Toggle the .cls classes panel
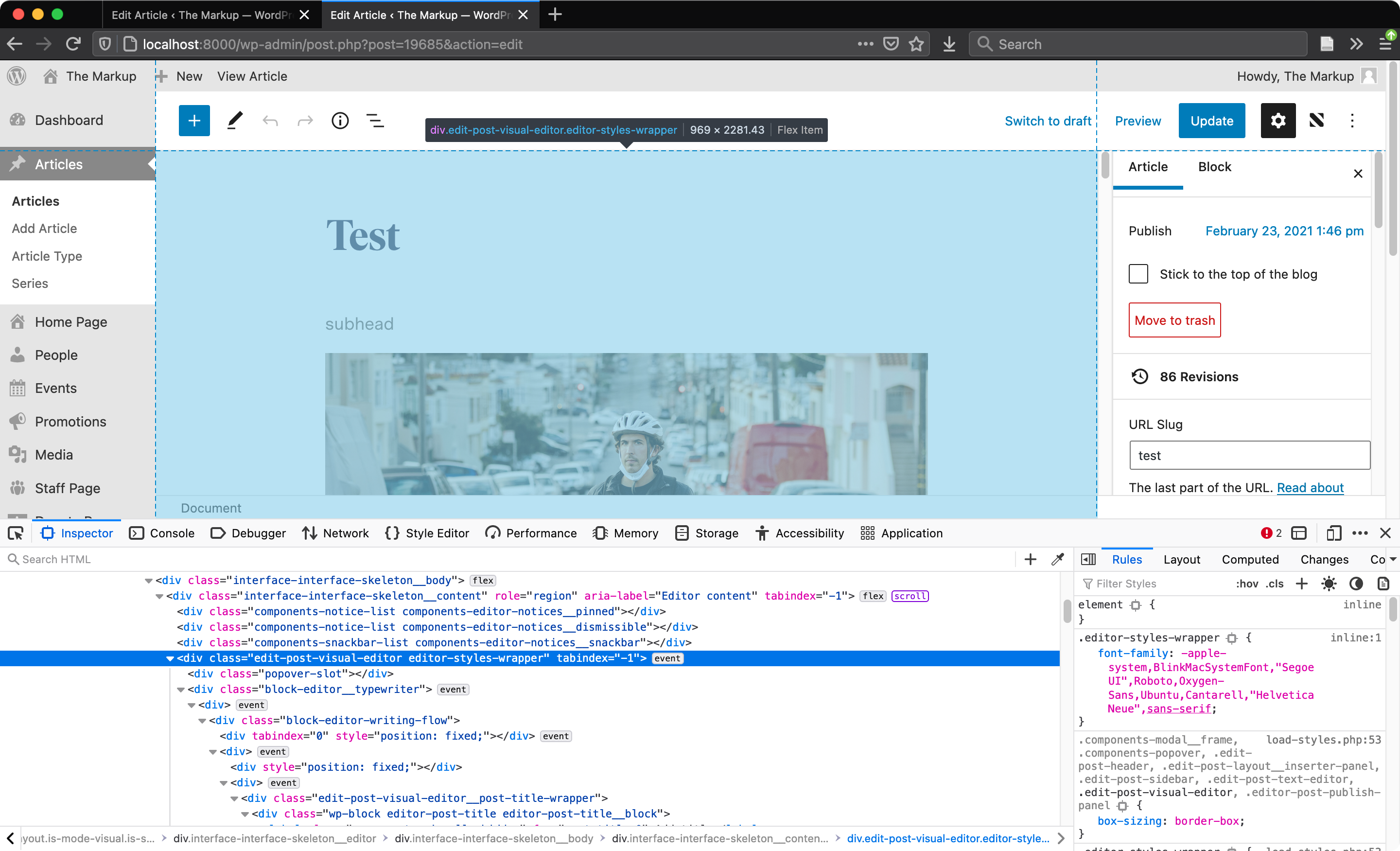Image resolution: width=1400 pixels, height=851 pixels. coord(1275,584)
